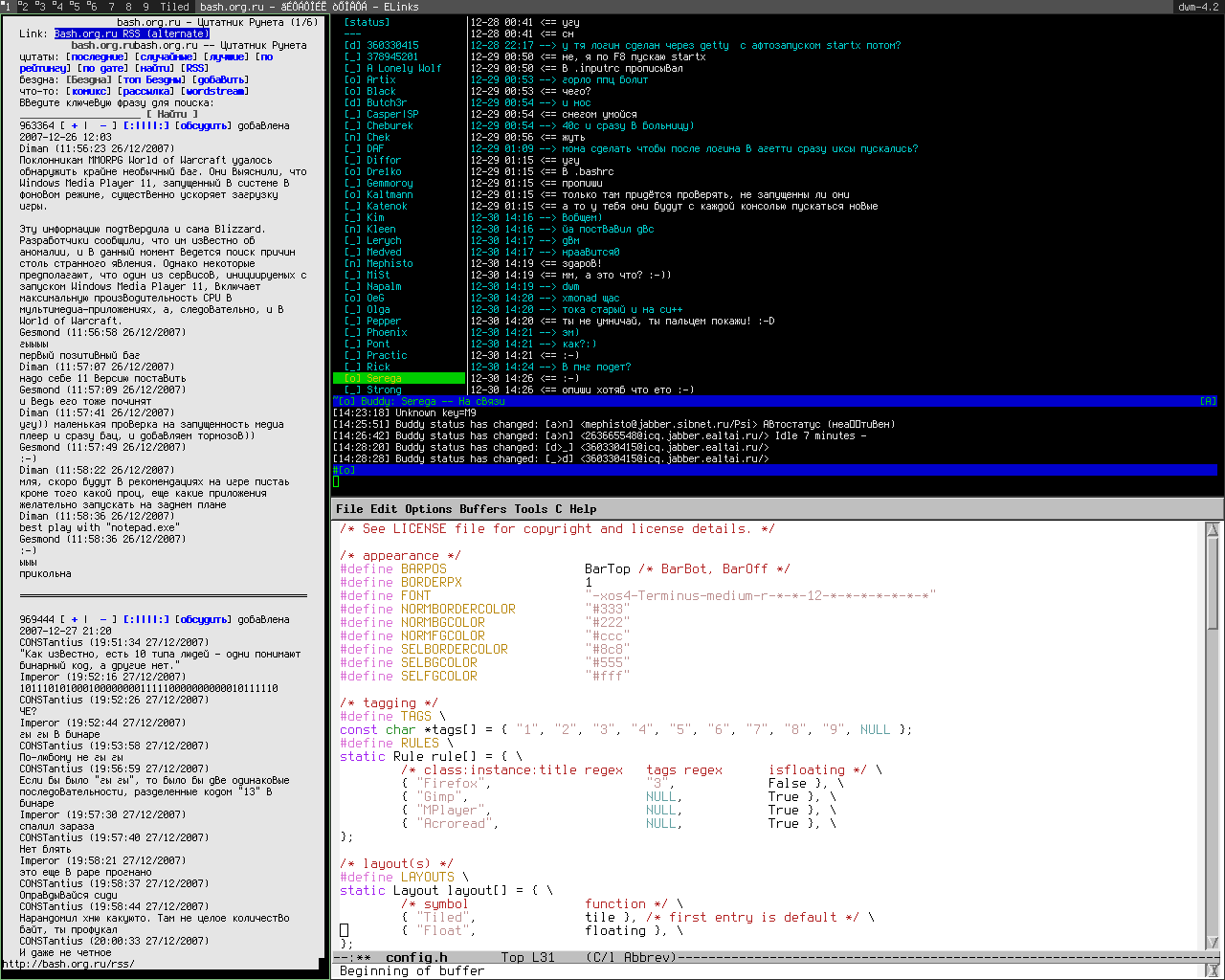Open the 'комикс' link
The width and height of the screenshot is (1225, 980).
(88, 91)
